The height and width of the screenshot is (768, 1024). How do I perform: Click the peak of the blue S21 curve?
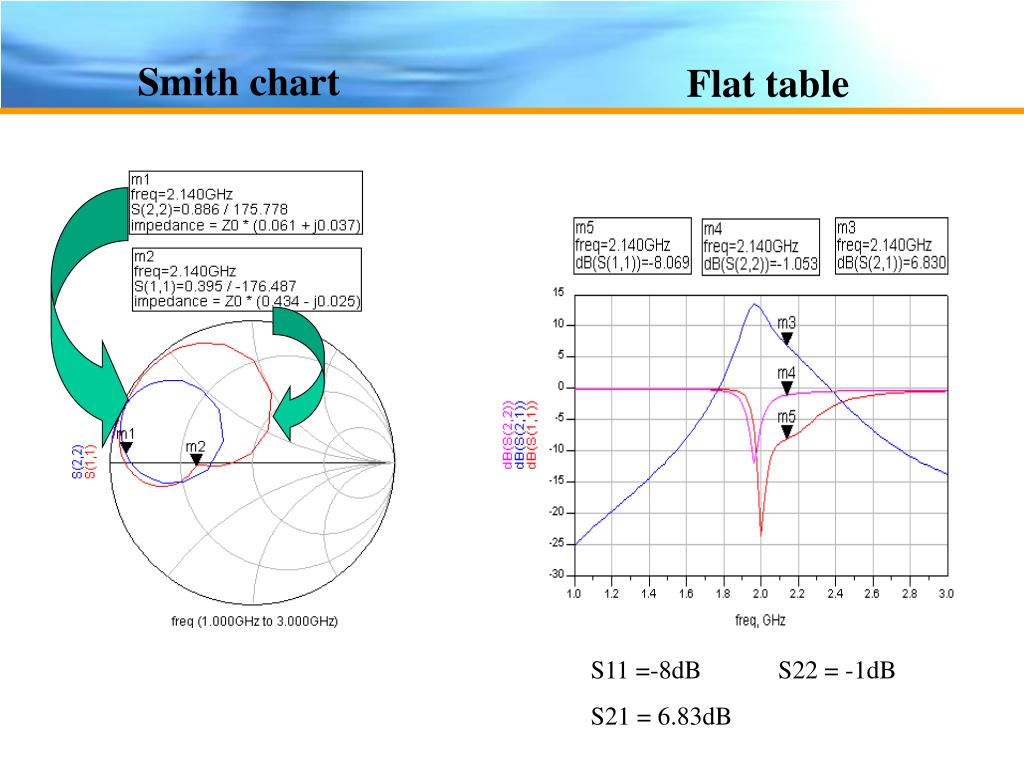pos(755,304)
